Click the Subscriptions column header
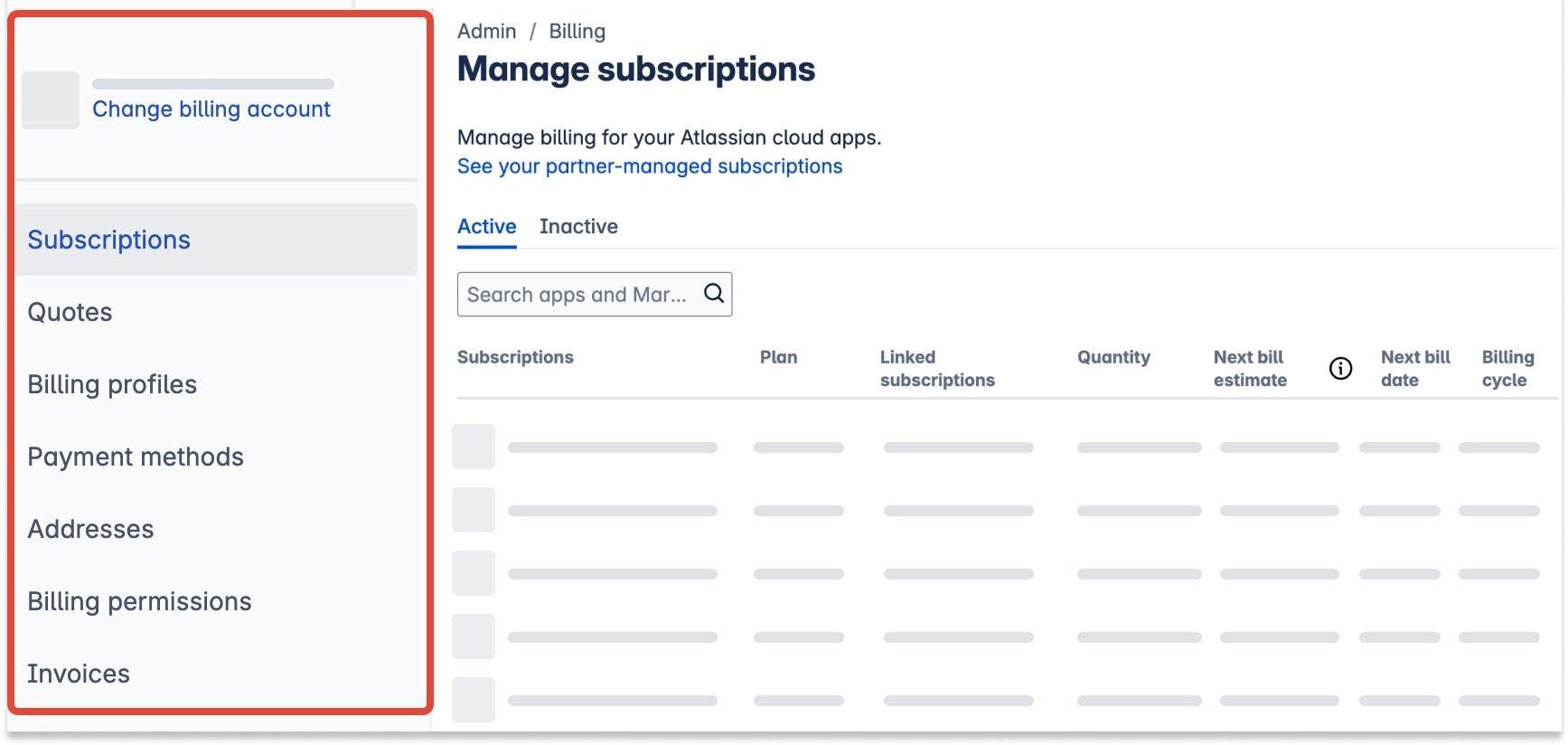The image size is (1568, 745). [x=515, y=357]
